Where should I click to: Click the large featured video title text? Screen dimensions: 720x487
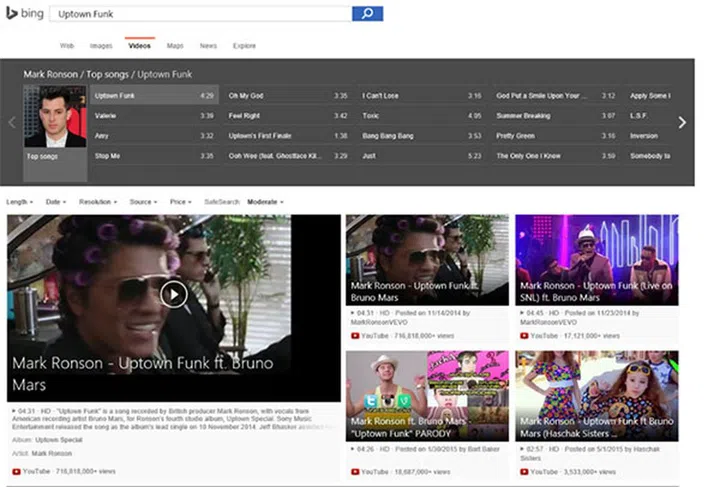coord(142,374)
